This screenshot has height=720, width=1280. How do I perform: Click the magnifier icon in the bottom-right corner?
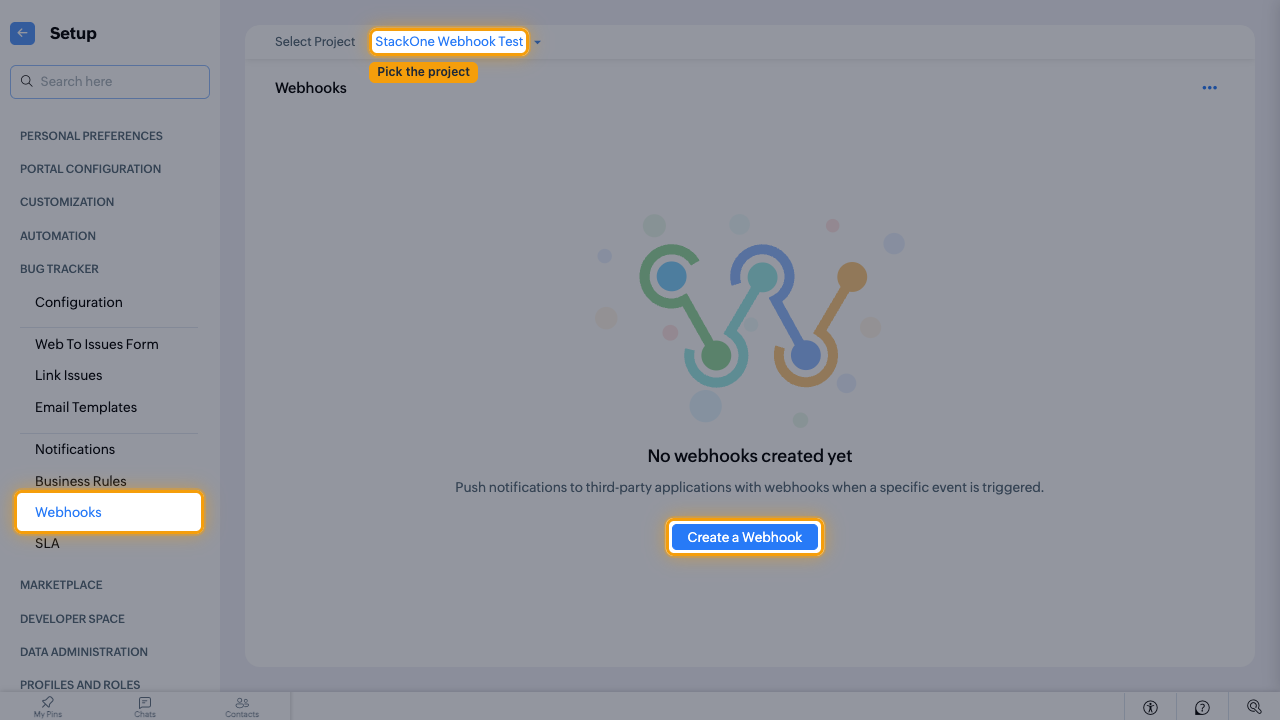(x=1254, y=707)
